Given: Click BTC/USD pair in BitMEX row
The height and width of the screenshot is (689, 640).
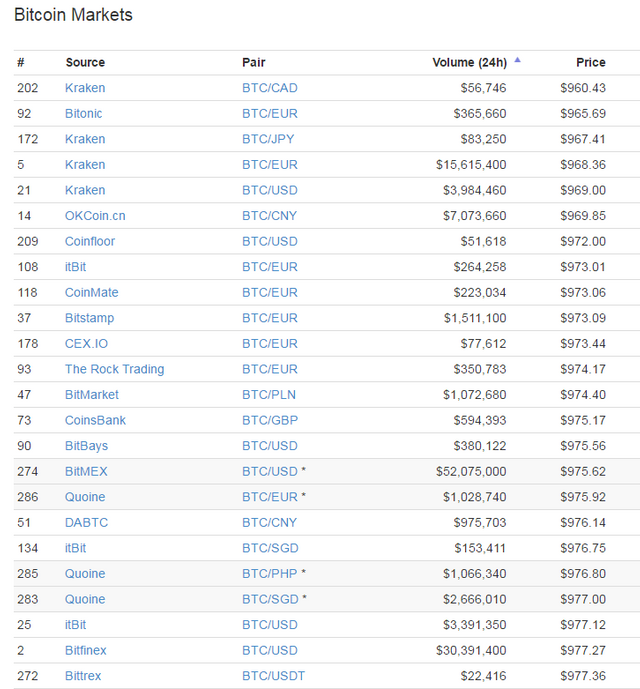Looking at the screenshot, I should point(269,471).
